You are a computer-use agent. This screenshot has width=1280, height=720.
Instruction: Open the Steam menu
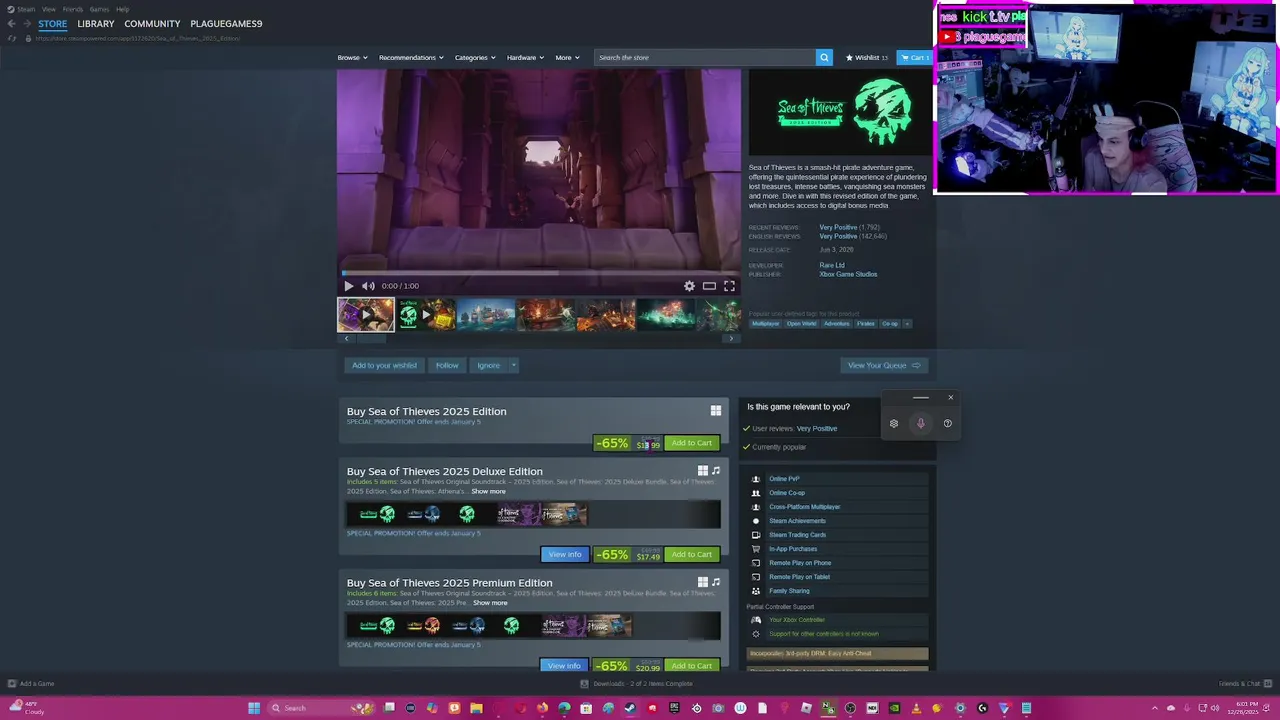22,9
